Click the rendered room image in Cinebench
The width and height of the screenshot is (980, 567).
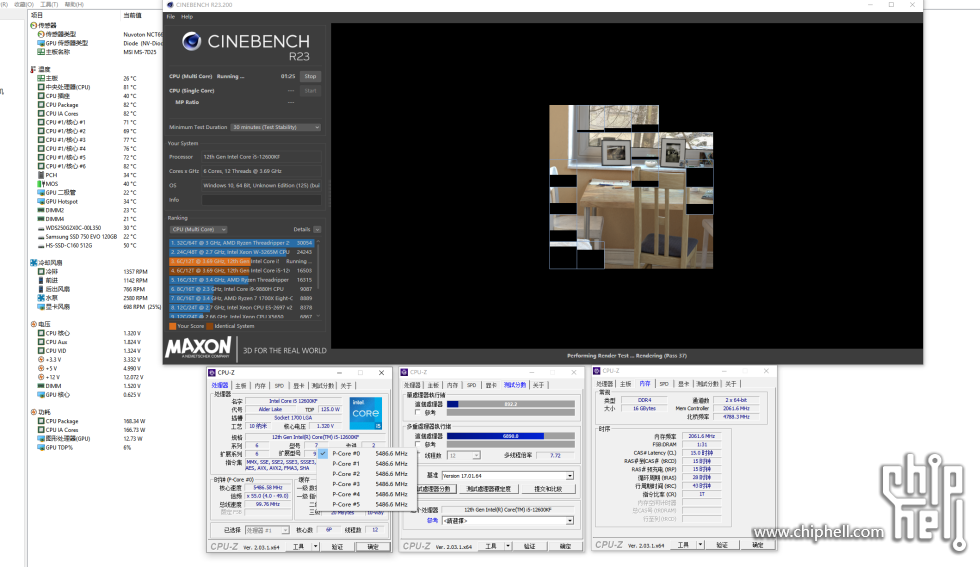point(631,187)
